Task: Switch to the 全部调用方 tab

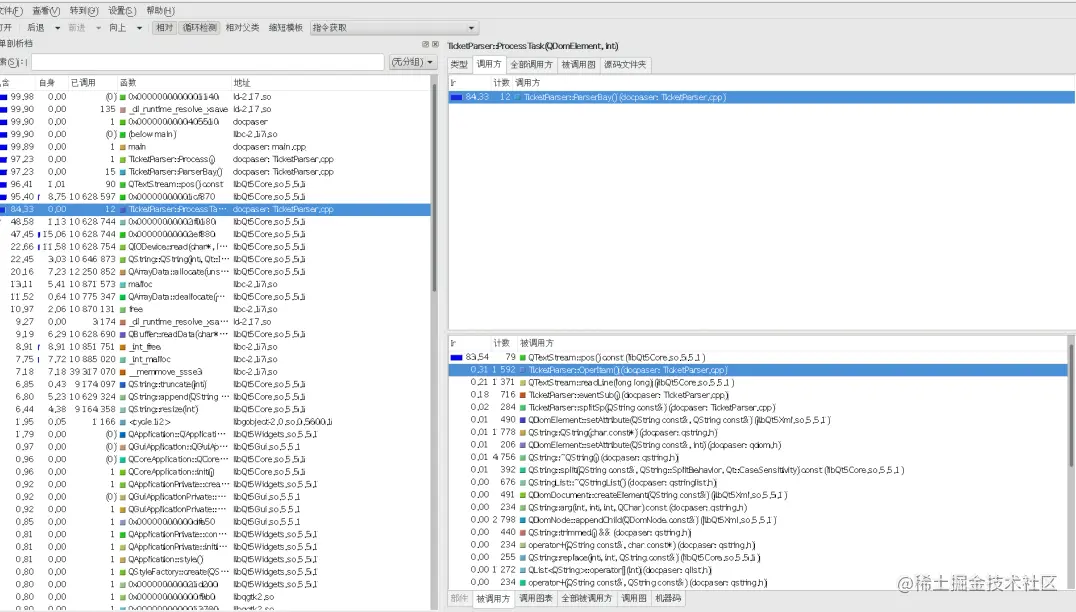Action: click(x=531, y=64)
